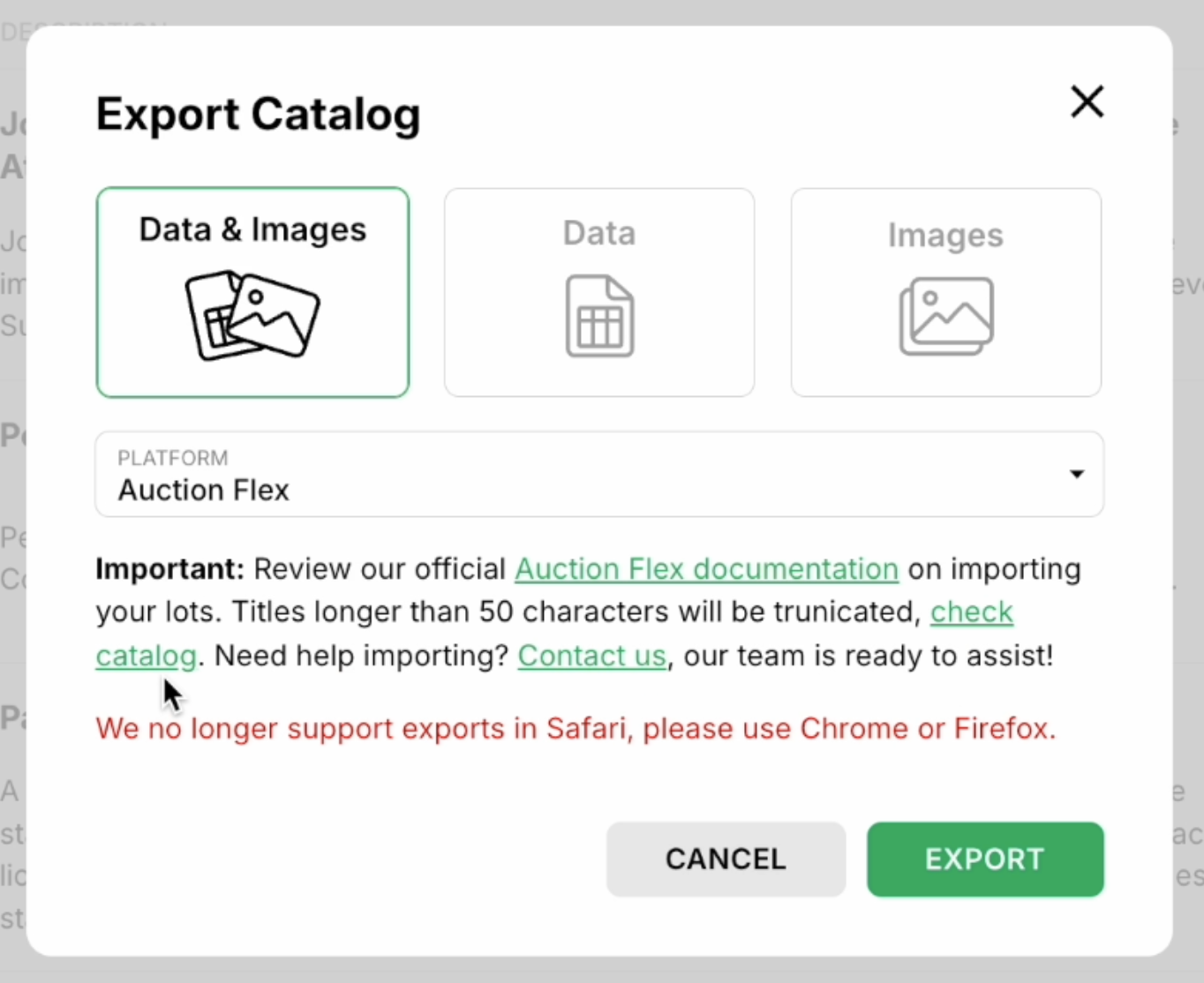The height and width of the screenshot is (983, 1204).
Task: Click the spreadsheet file icon
Action: pyautogui.click(x=599, y=316)
